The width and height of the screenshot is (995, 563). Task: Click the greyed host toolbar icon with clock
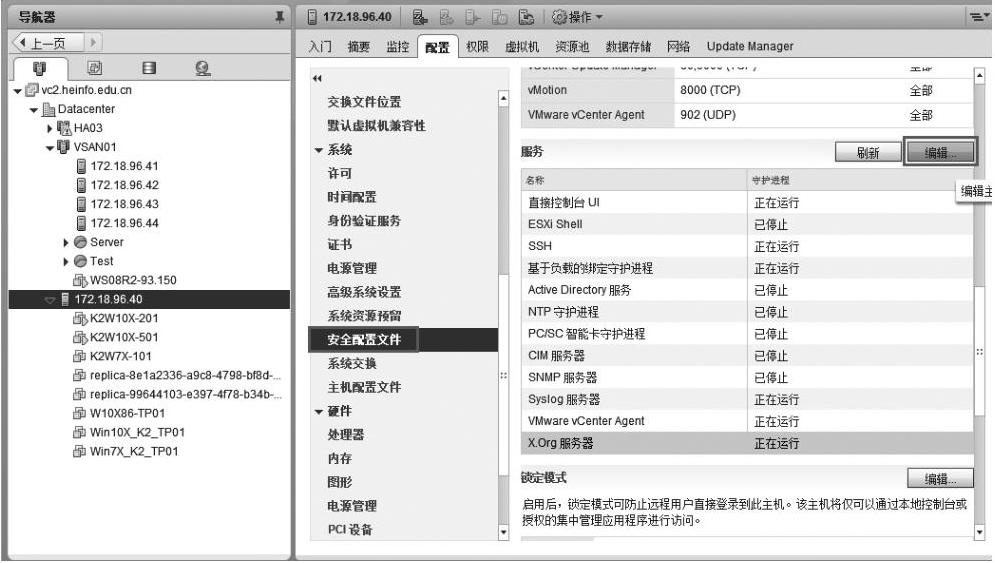tap(500, 17)
